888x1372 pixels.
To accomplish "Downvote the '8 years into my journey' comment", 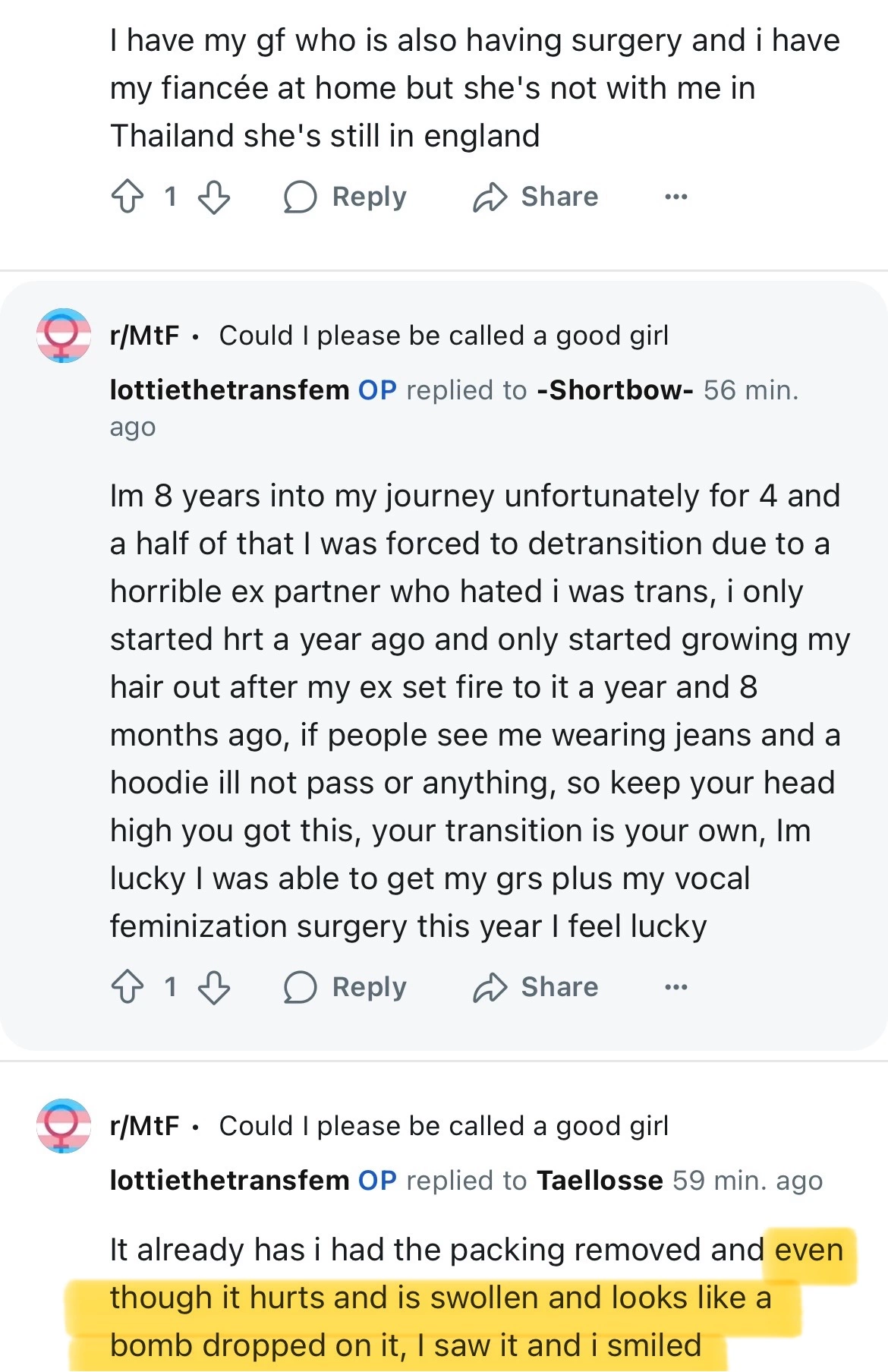I will [214, 987].
